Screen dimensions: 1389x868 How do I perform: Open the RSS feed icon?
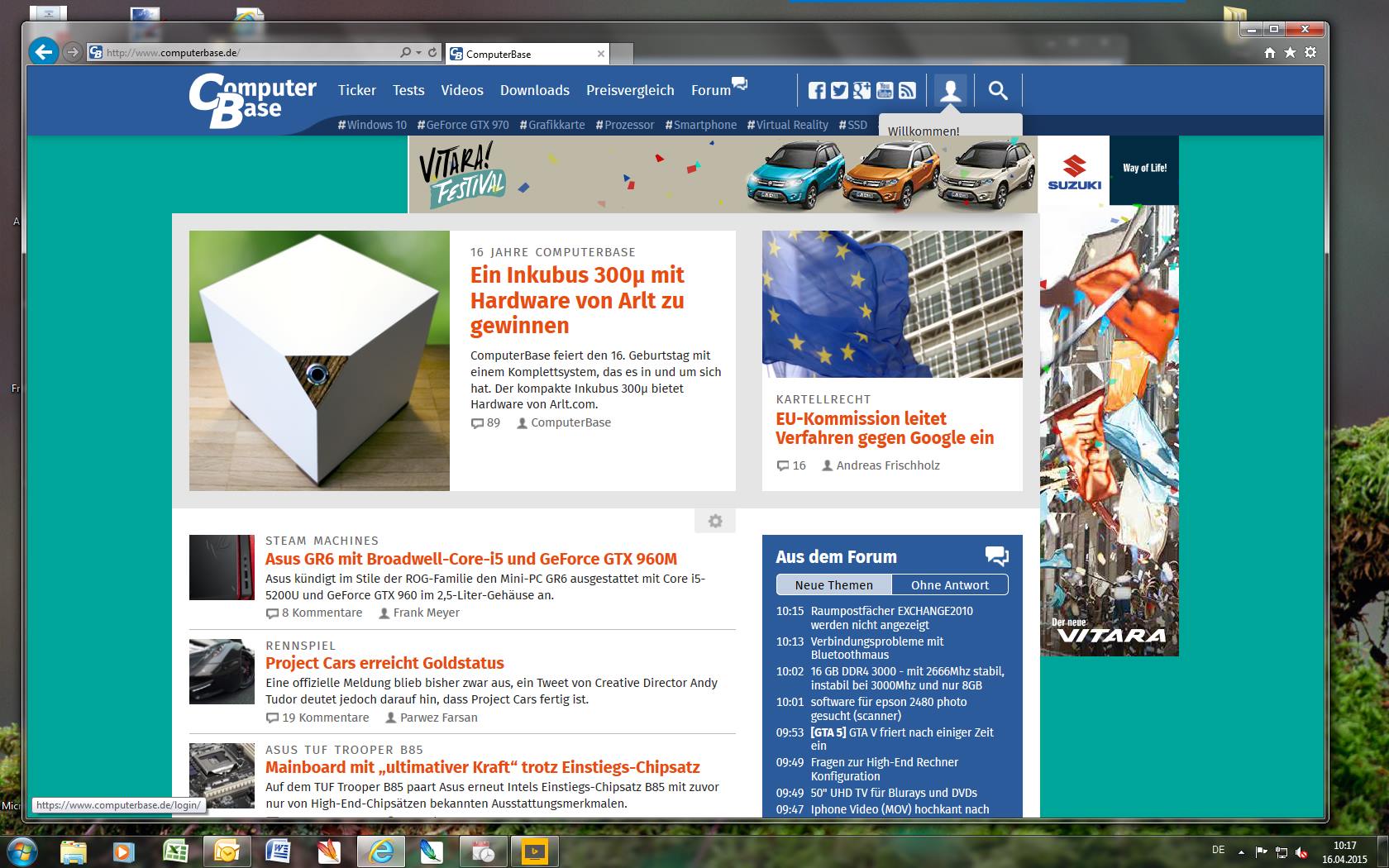pyautogui.click(x=907, y=90)
